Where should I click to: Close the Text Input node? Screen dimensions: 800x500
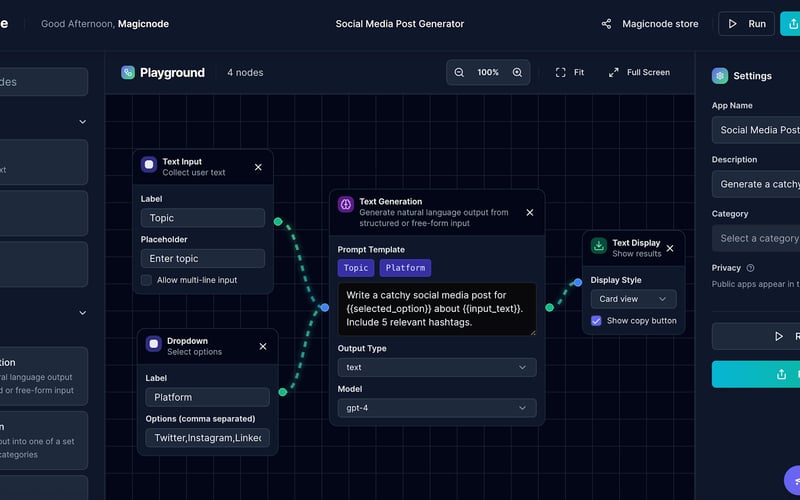pos(258,167)
